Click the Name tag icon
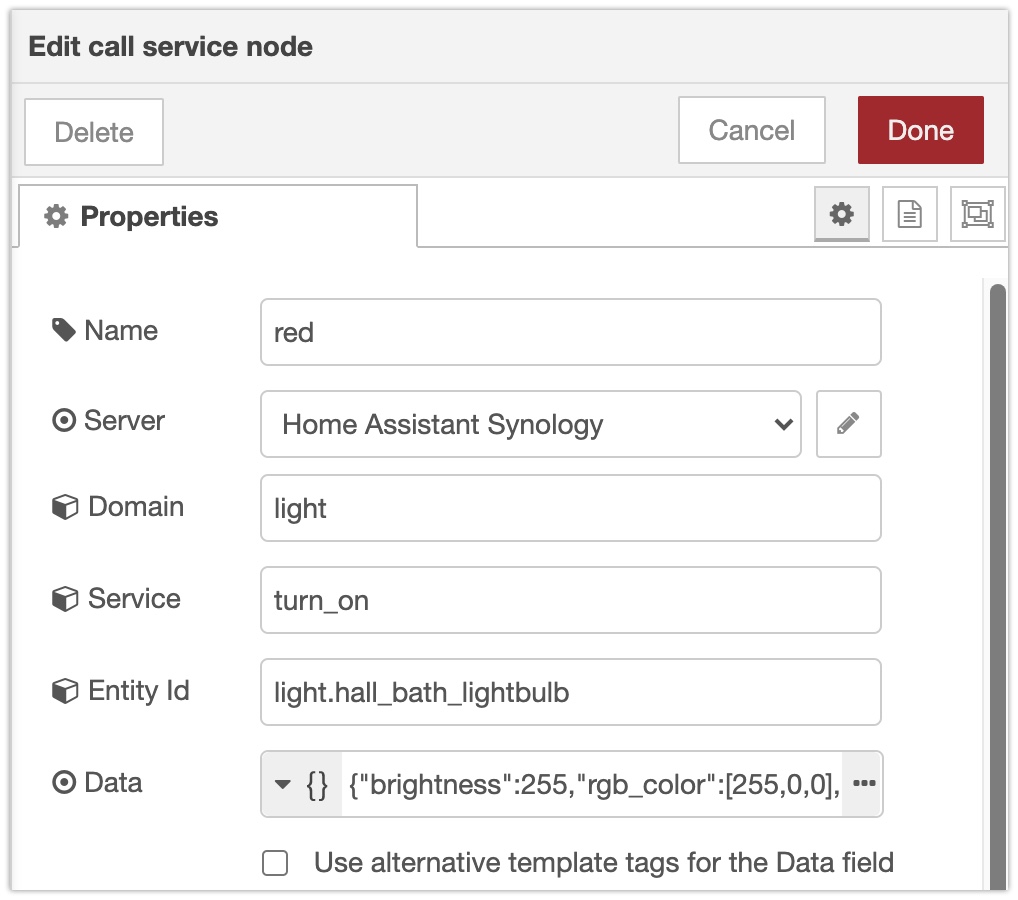 pyautogui.click(x=64, y=331)
